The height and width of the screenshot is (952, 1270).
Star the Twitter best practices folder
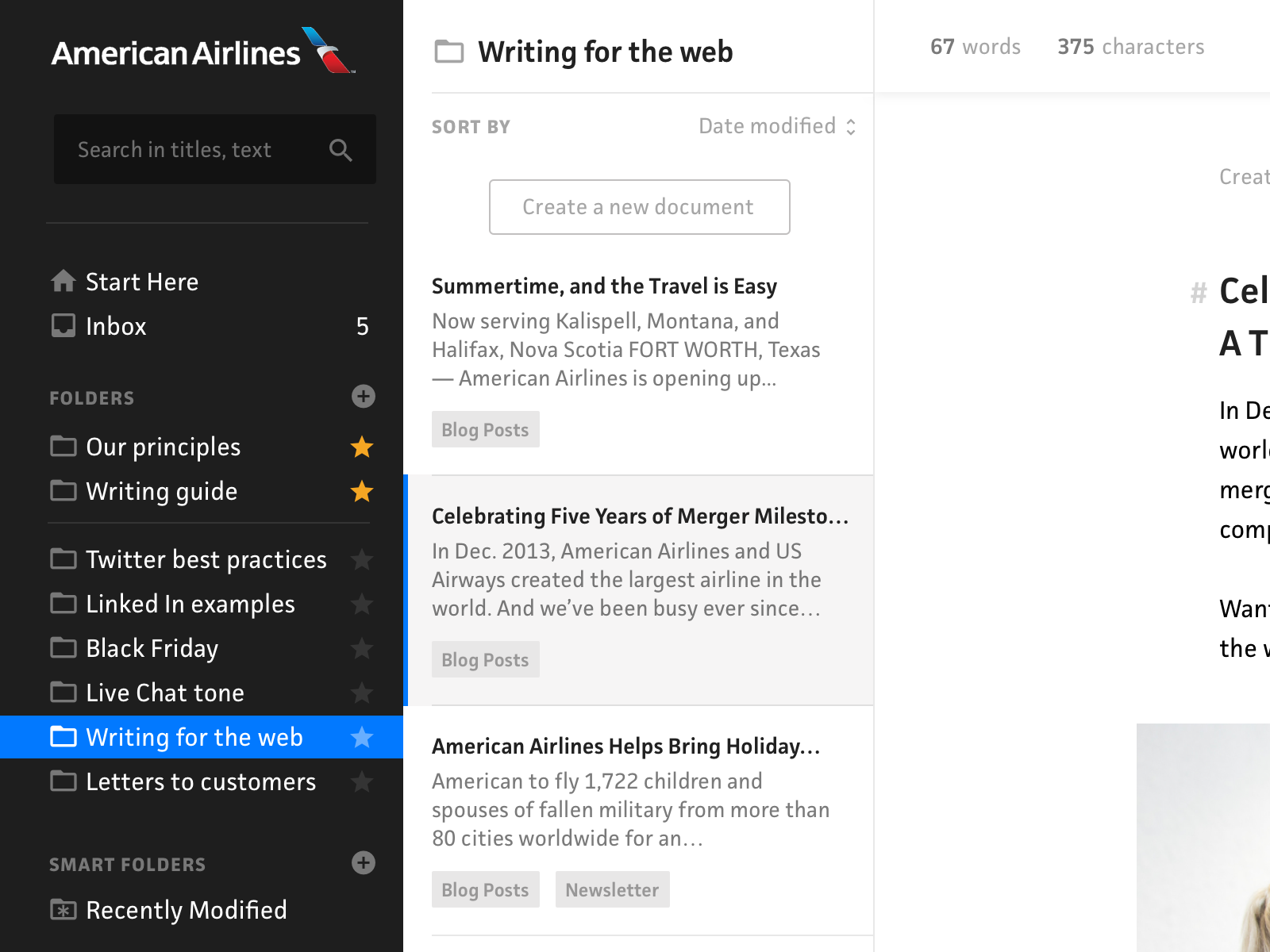[362, 559]
